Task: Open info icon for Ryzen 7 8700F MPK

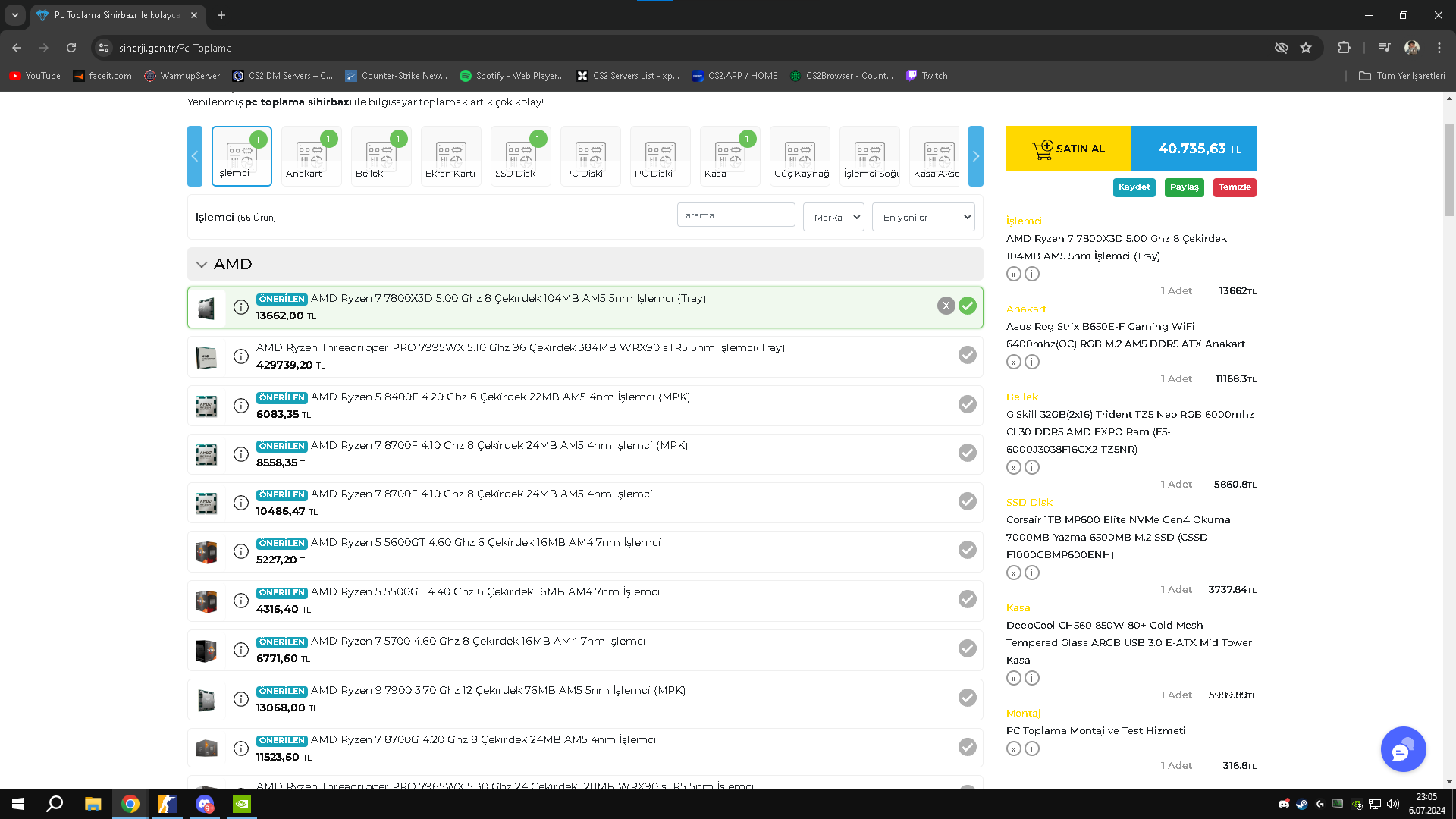Action: 240,454
